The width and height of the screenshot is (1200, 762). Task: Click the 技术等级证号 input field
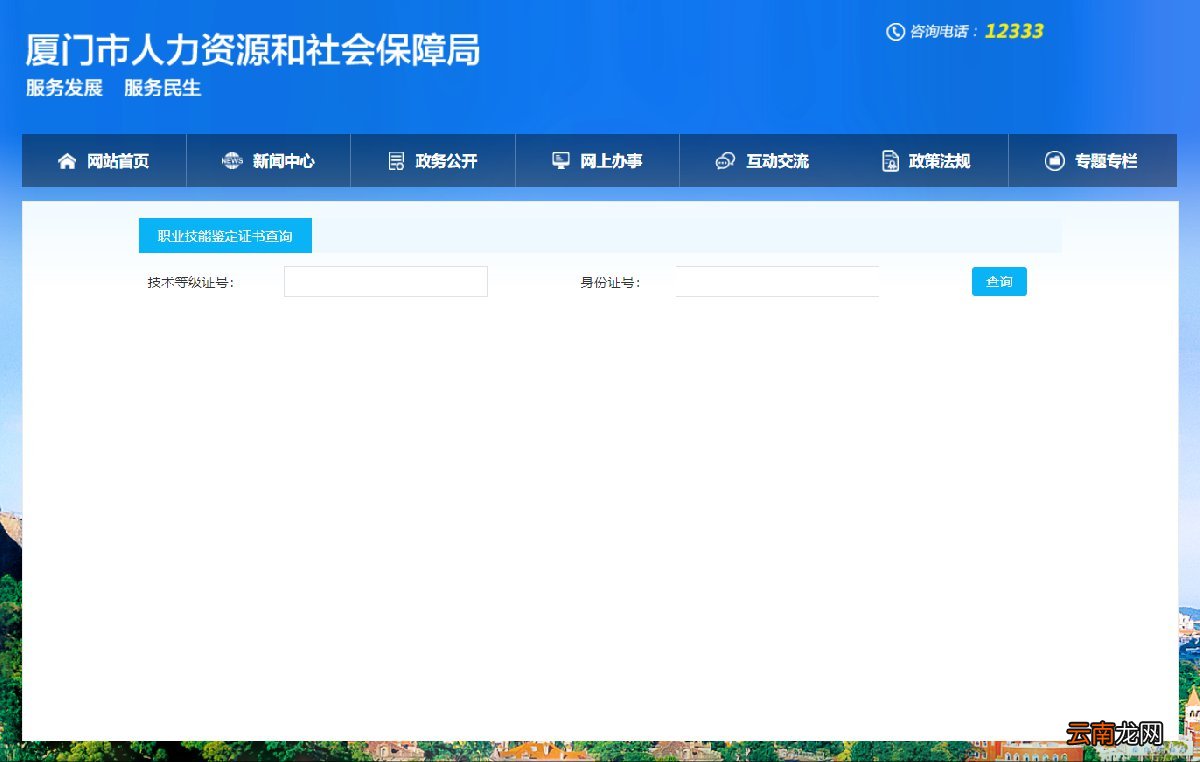tap(386, 282)
